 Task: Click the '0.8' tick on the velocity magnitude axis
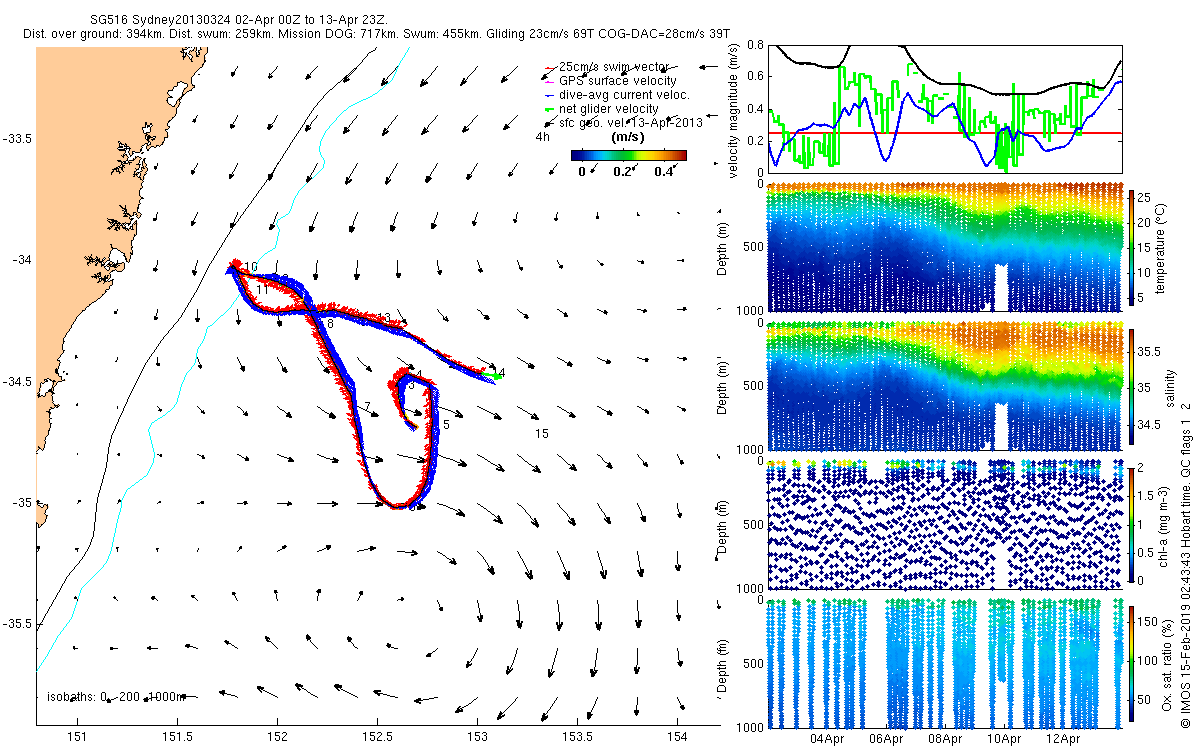pyautogui.click(x=755, y=45)
